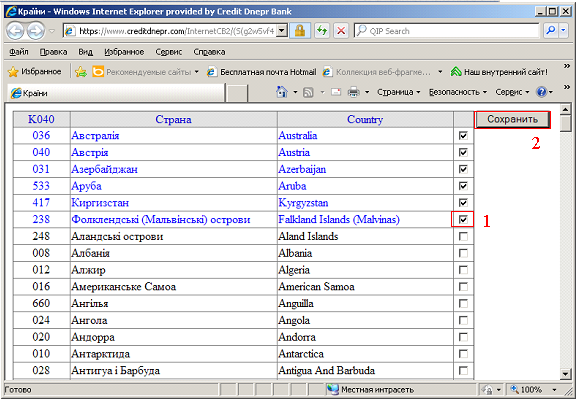Click the browser Forward arrow button
This screenshot has width=578, height=401.
click(x=35, y=31)
